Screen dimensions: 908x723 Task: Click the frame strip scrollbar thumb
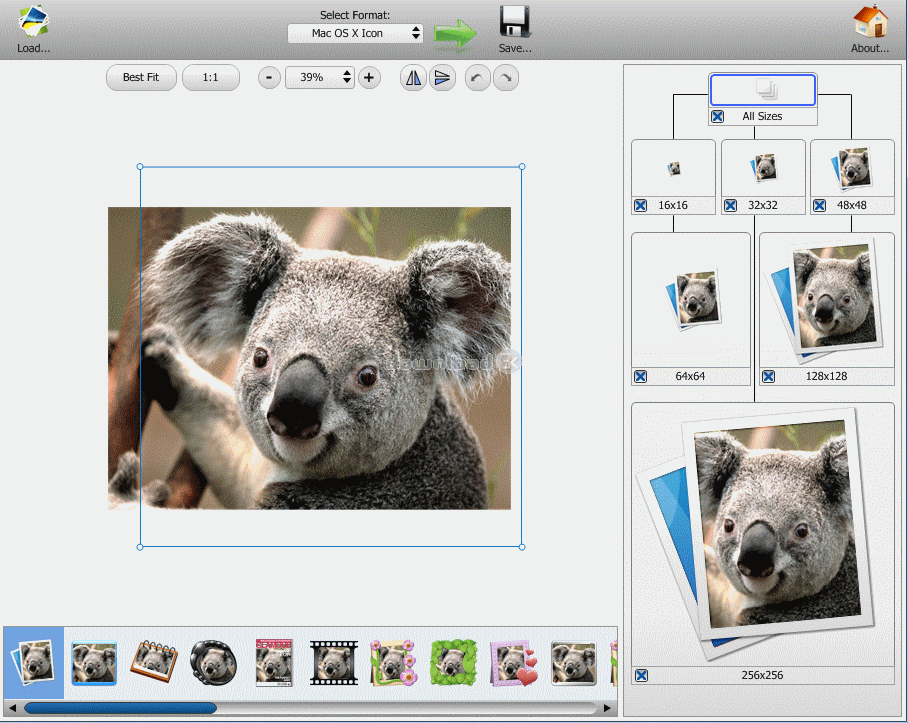point(120,708)
